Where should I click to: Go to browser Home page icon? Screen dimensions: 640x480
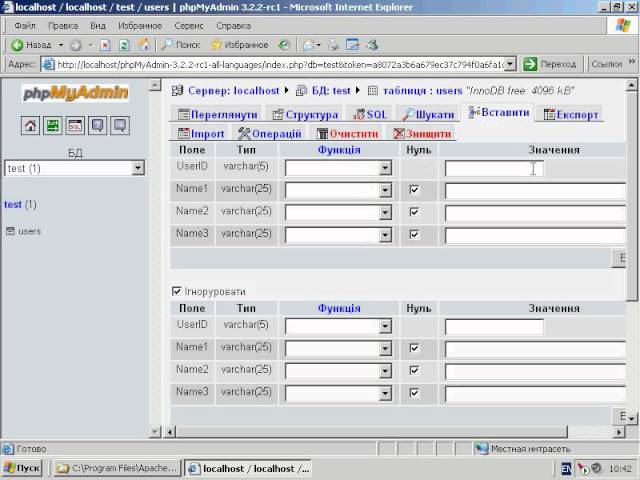point(144,44)
